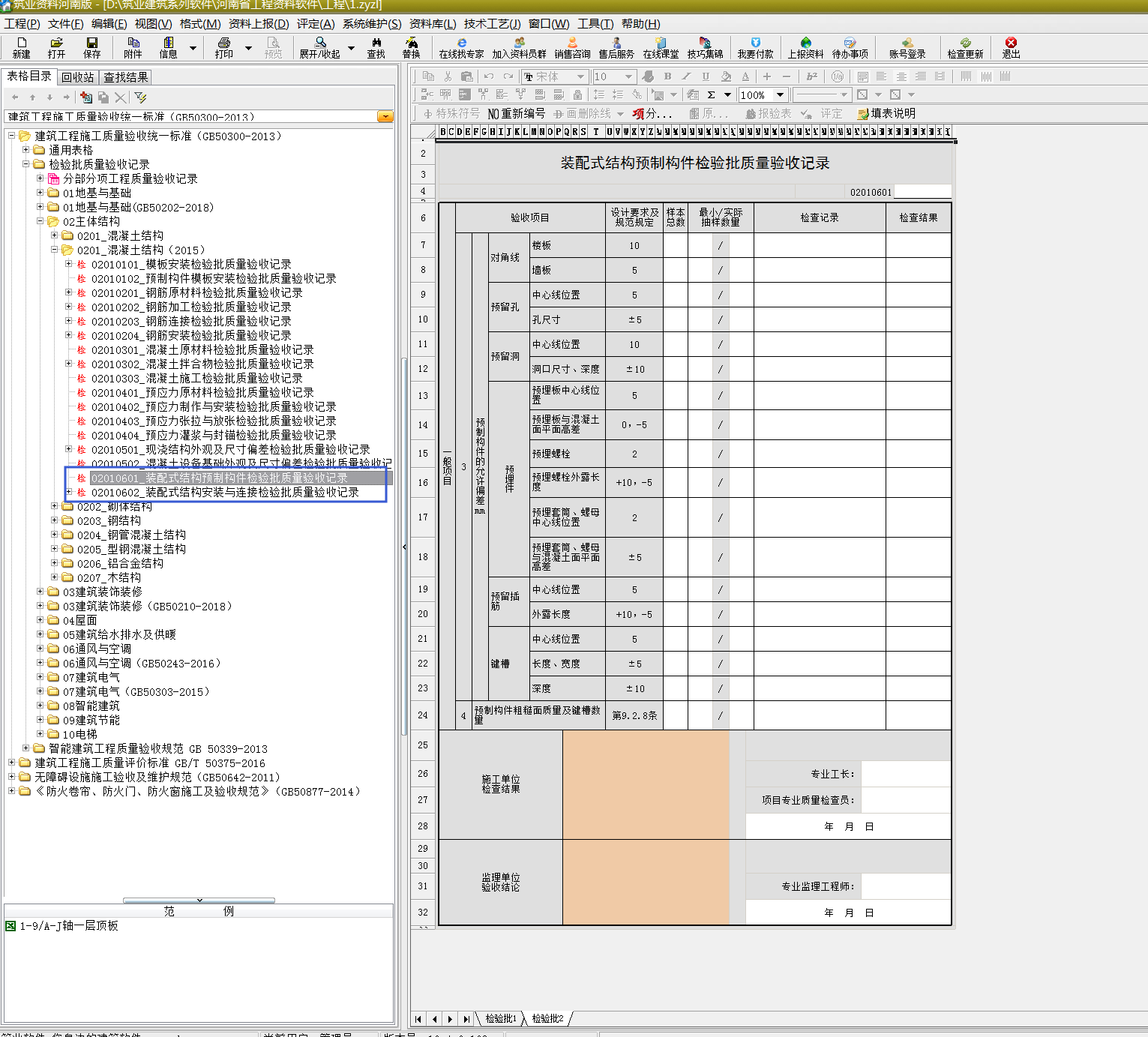Open the 资料上报(D) menu
The image size is (1148, 1037).
(x=259, y=24)
